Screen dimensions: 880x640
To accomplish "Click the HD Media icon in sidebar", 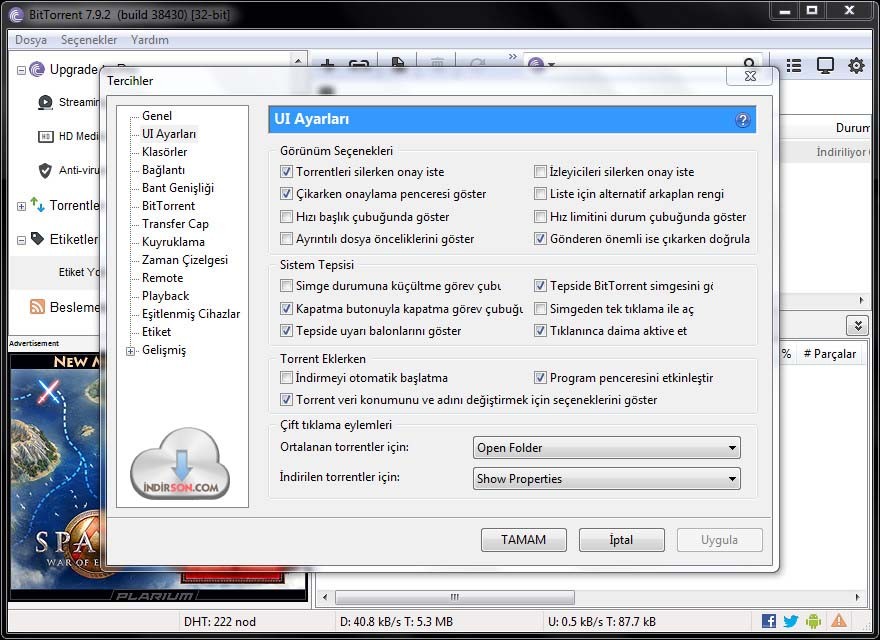I will point(45,136).
